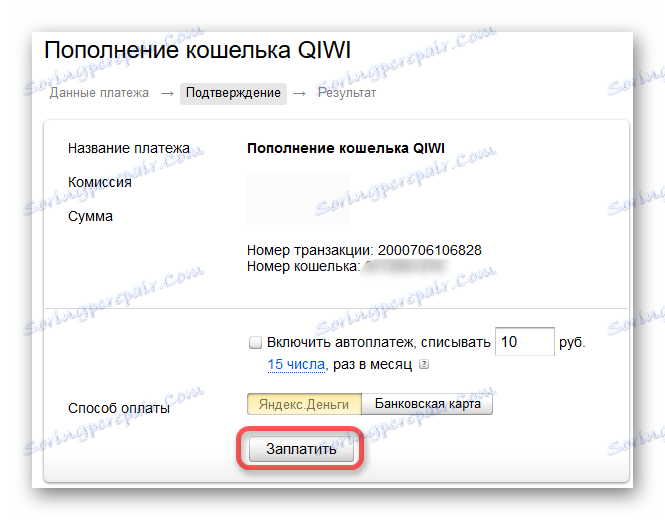Open the 15 числа date link

pos(296,364)
